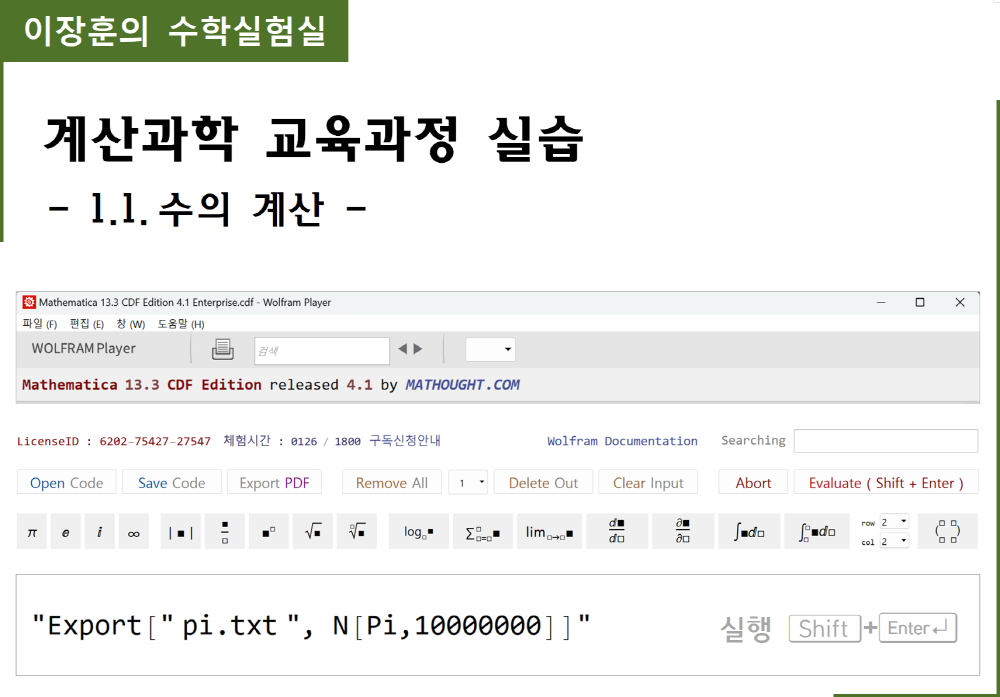Insert logarithm with base template
The width and height of the screenshot is (1000, 697).
click(418, 532)
